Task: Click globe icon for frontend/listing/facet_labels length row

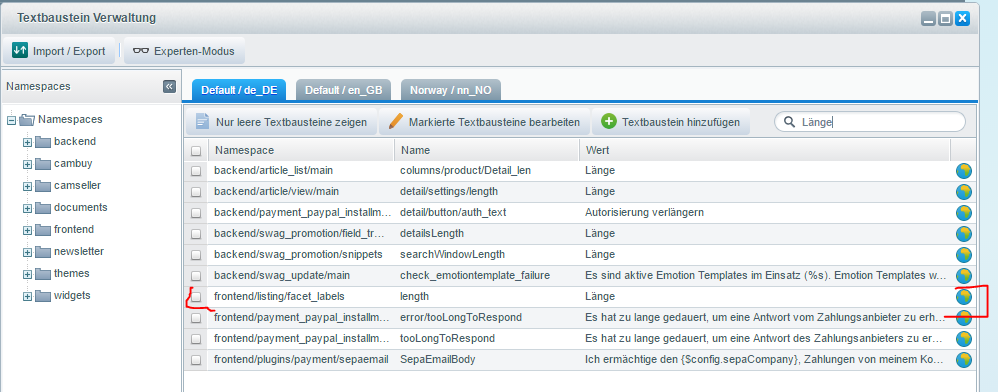Action: tap(964, 297)
